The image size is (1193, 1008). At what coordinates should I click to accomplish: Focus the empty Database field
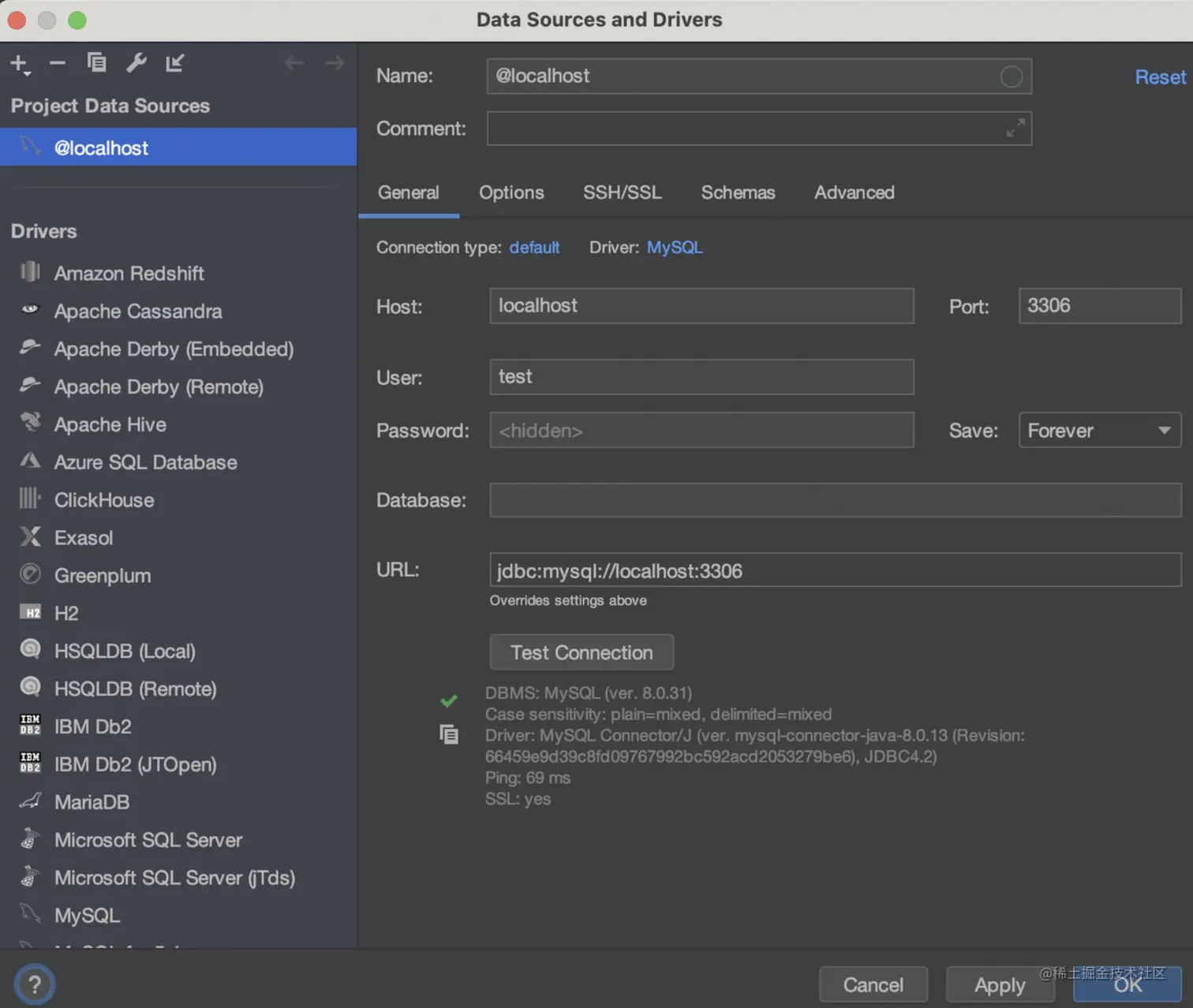click(836, 500)
